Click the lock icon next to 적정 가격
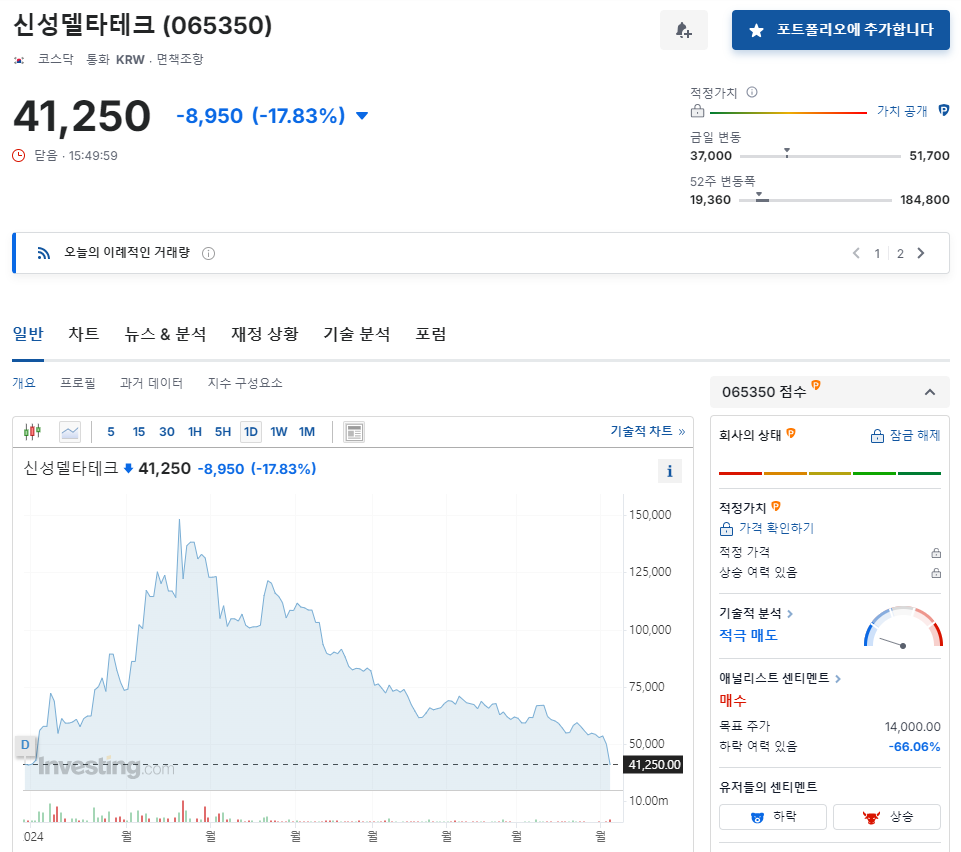The height and width of the screenshot is (852, 961). coord(935,552)
